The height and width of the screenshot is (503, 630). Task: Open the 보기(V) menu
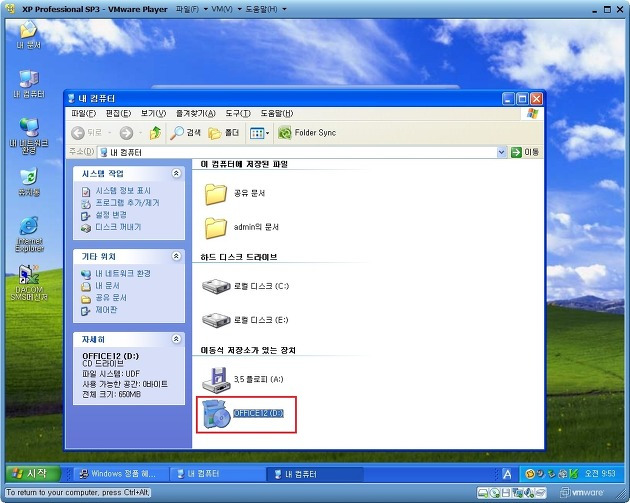point(153,114)
